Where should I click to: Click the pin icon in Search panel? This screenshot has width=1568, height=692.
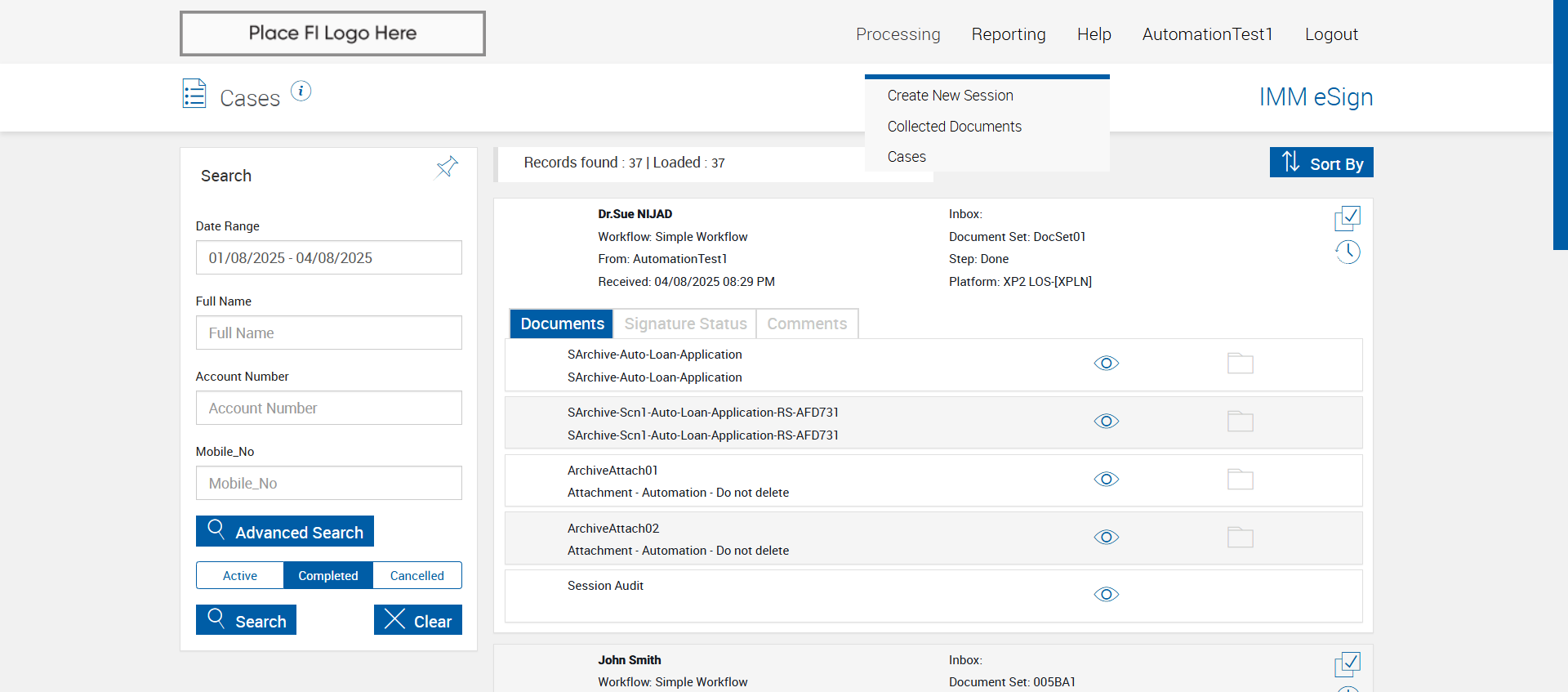point(447,167)
